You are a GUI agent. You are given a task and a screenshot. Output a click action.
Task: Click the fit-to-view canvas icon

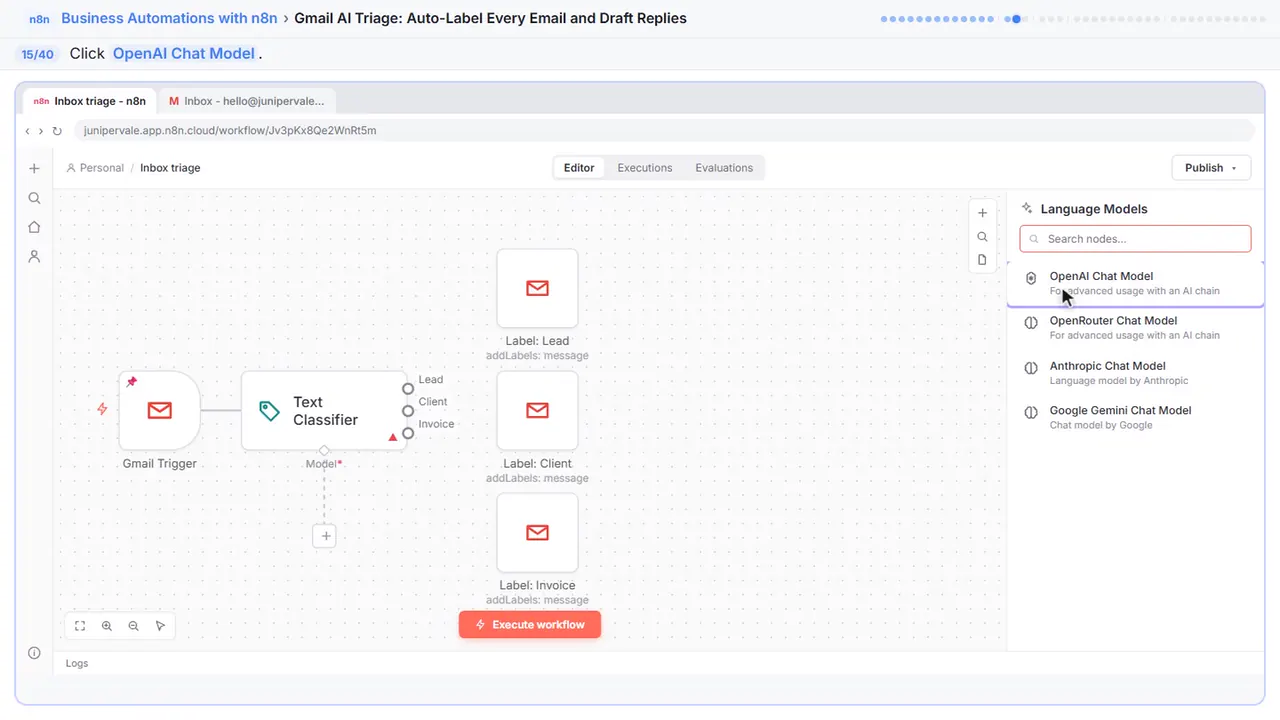click(80, 626)
